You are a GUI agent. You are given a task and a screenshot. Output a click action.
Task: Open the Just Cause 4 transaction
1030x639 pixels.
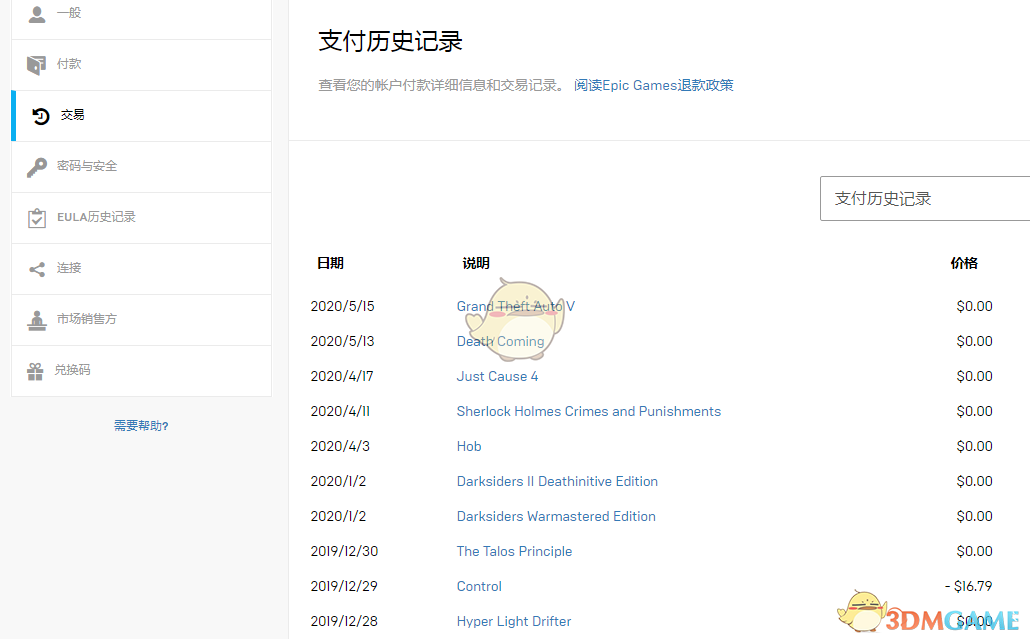point(497,376)
